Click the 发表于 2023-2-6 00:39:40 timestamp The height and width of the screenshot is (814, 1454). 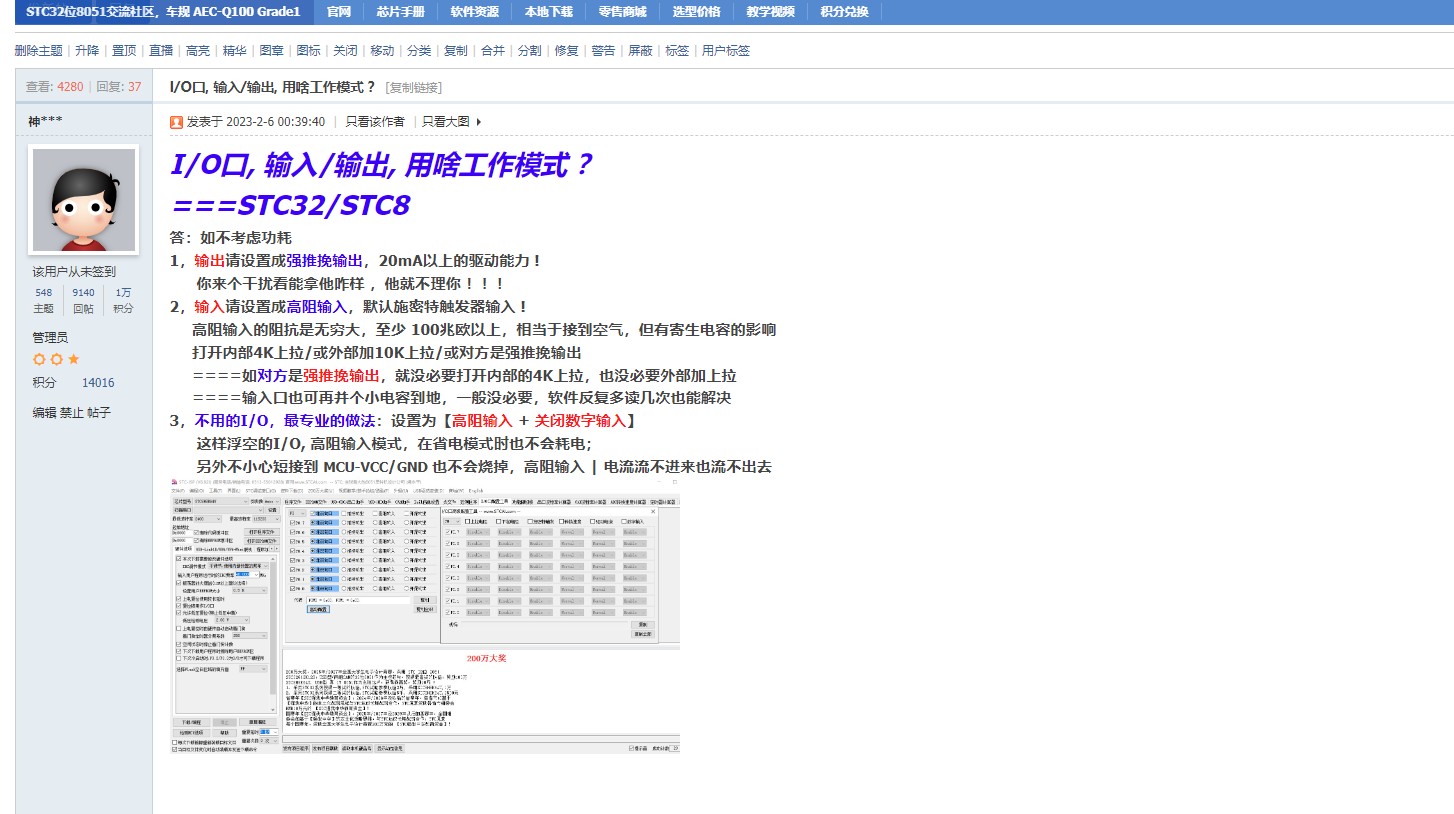pyautogui.click(x=256, y=122)
